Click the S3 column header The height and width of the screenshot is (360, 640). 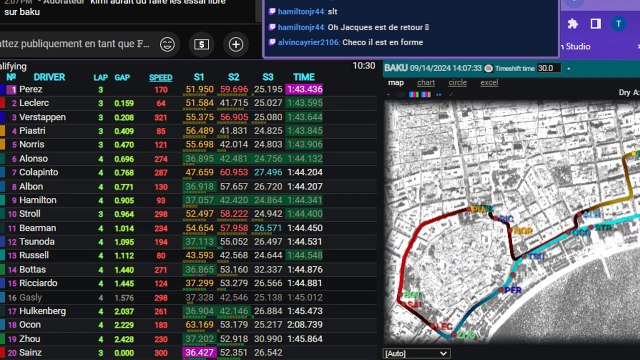point(268,77)
